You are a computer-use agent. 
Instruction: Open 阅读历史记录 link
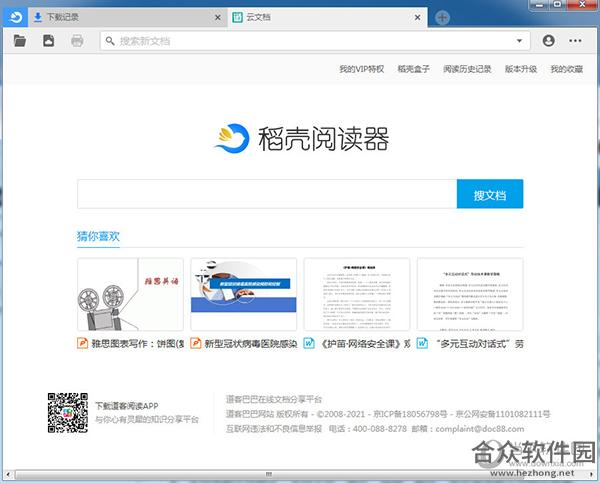(467, 69)
